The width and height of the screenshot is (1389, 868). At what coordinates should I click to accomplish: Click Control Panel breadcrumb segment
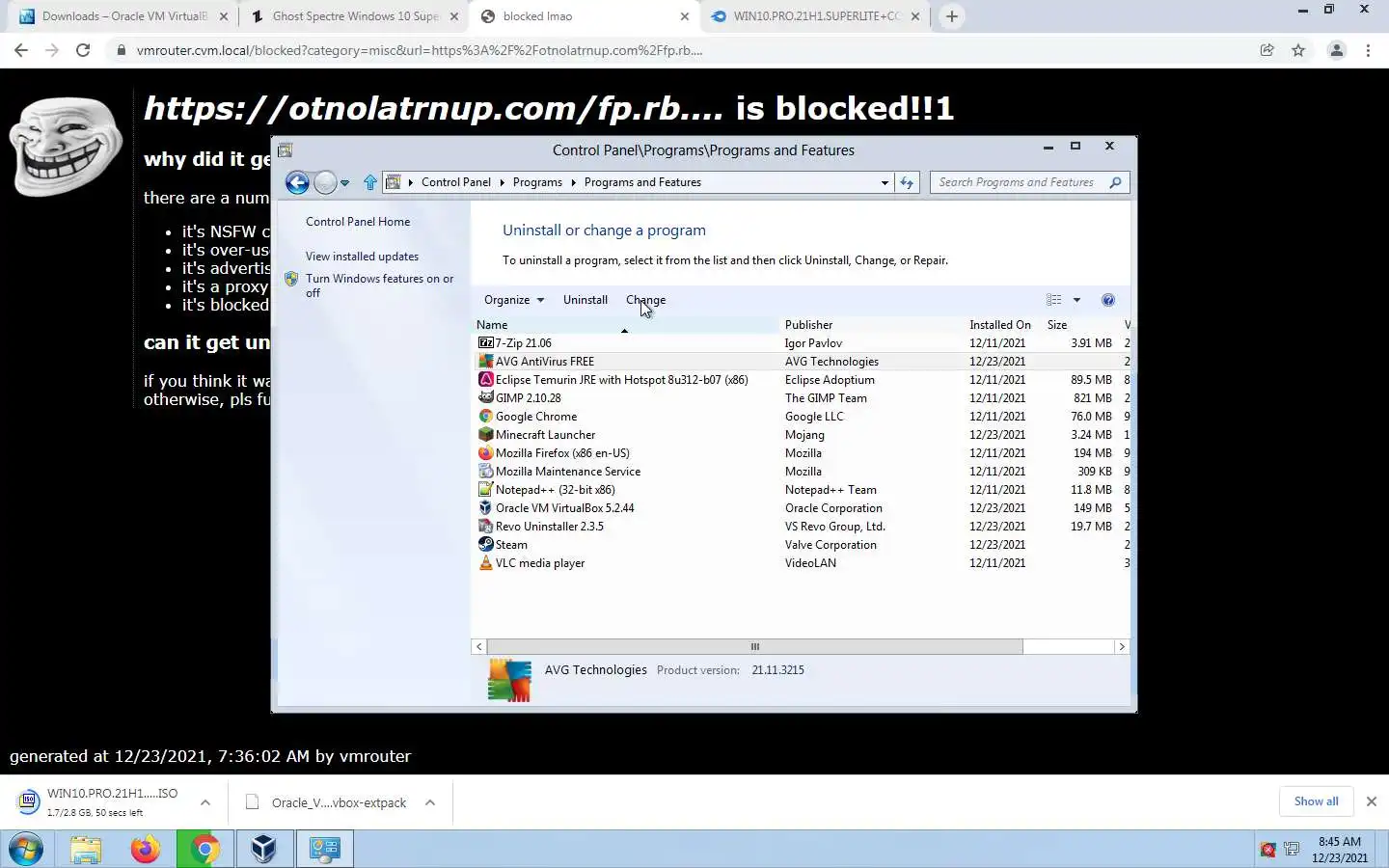[x=455, y=182]
